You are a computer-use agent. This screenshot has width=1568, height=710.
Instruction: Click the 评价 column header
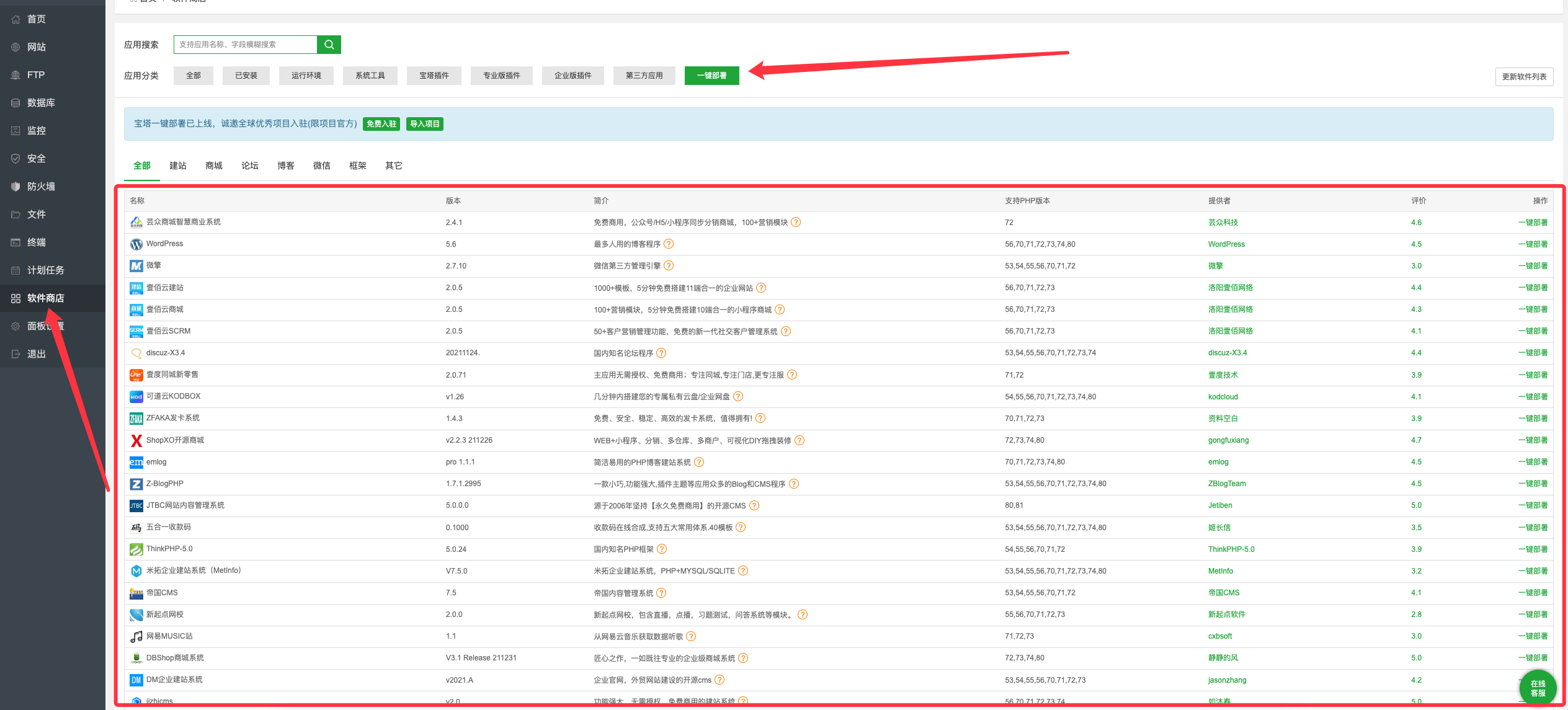pyautogui.click(x=1419, y=201)
